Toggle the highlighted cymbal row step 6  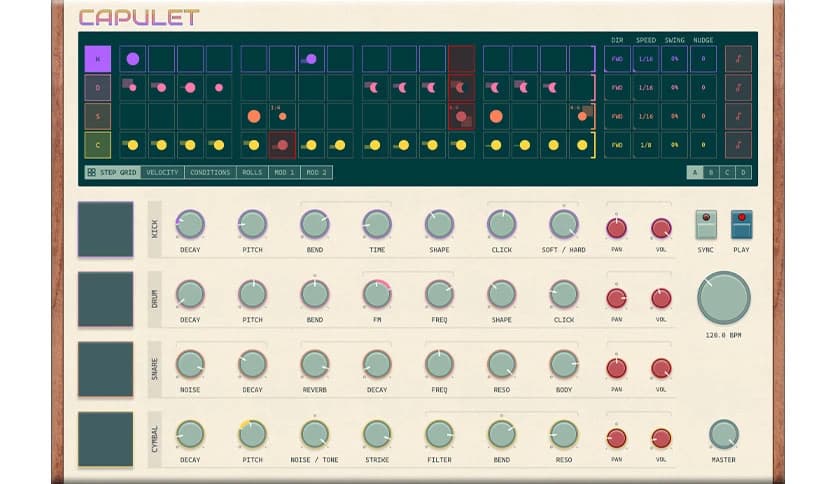click(282, 145)
